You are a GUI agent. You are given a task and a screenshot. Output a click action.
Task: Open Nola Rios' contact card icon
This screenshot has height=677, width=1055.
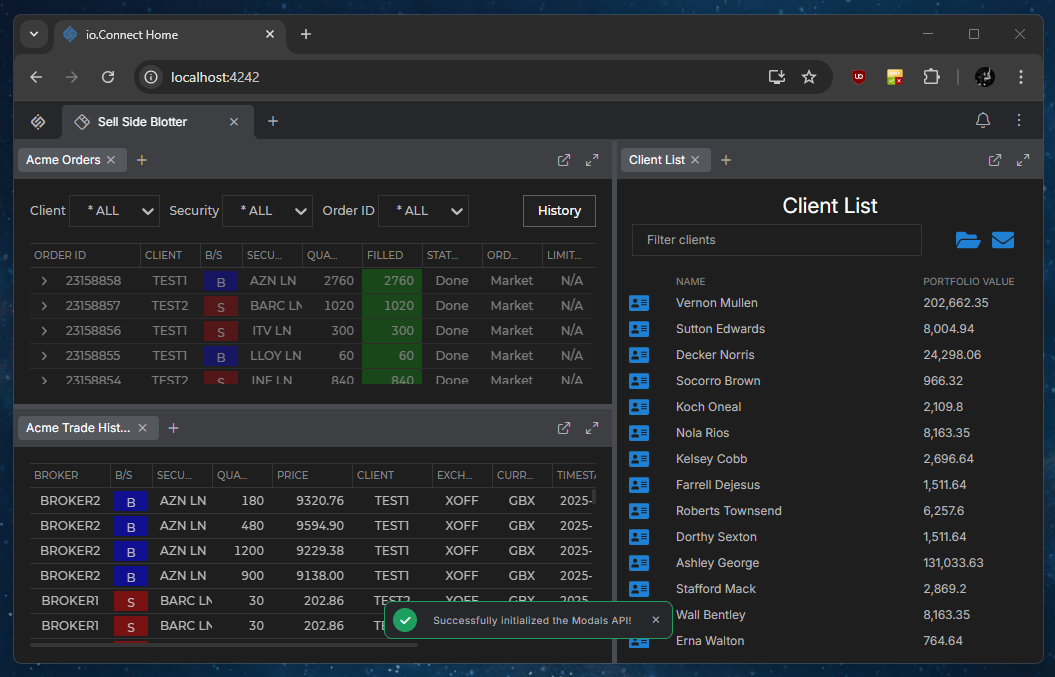639,433
